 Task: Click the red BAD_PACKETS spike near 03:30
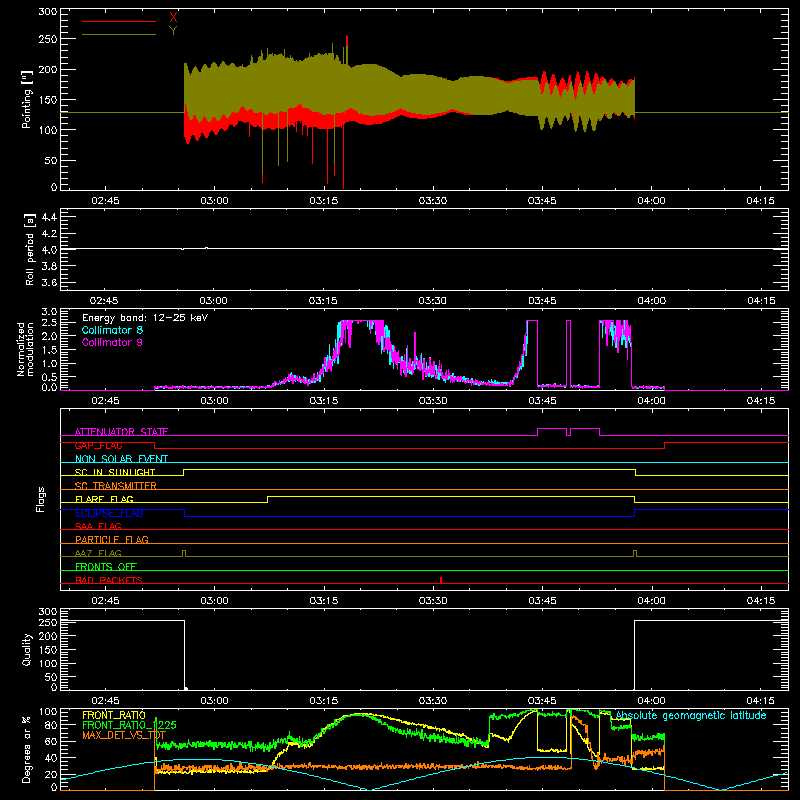(x=441, y=580)
